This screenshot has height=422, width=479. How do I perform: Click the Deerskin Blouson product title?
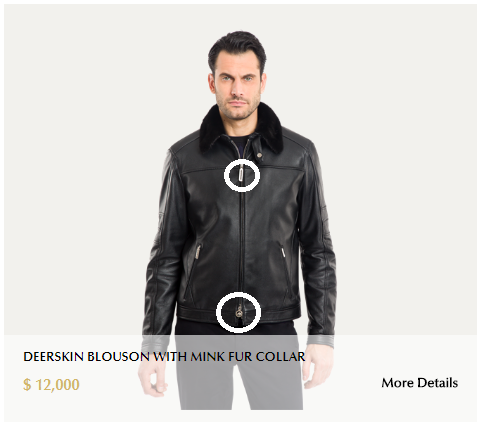(x=164, y=357)
